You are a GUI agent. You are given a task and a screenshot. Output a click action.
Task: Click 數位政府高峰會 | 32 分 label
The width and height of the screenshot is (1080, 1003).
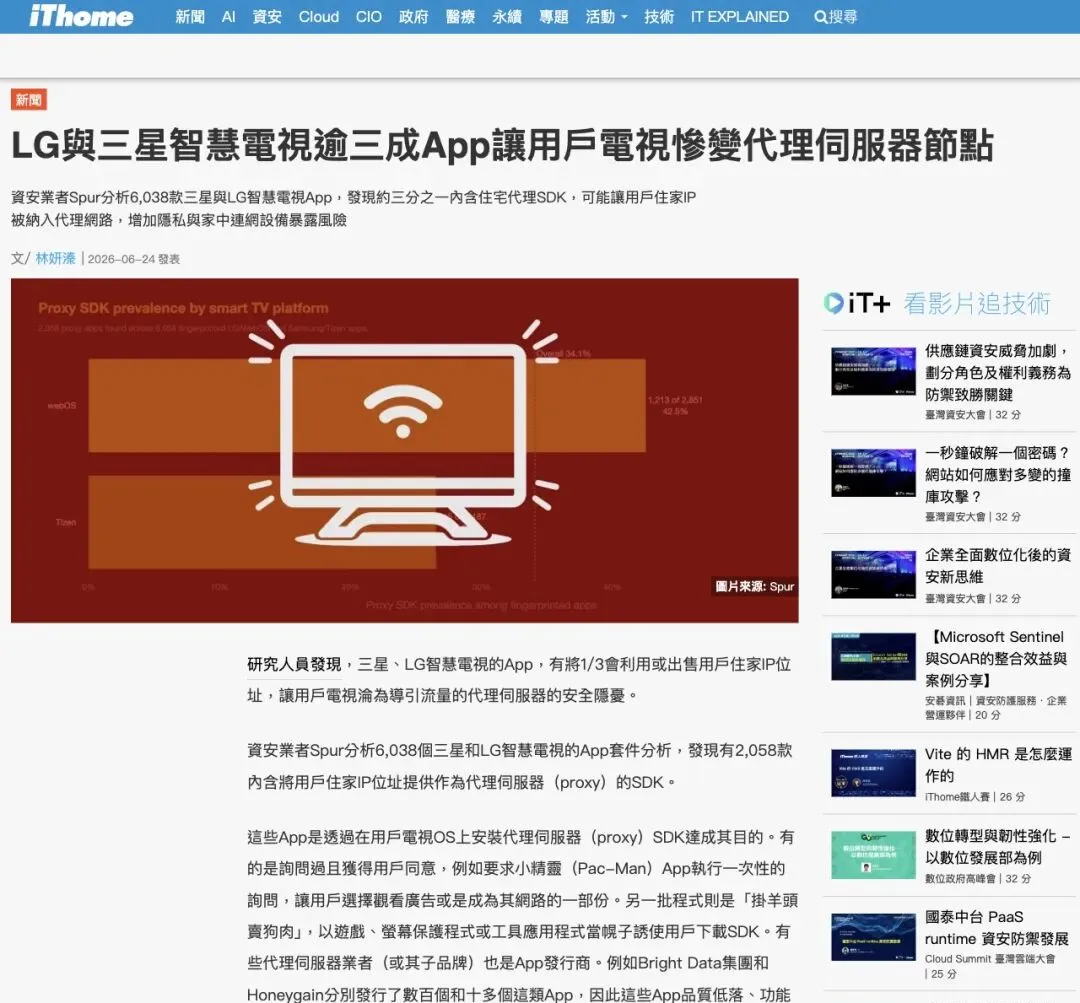[x=978, y=879]
